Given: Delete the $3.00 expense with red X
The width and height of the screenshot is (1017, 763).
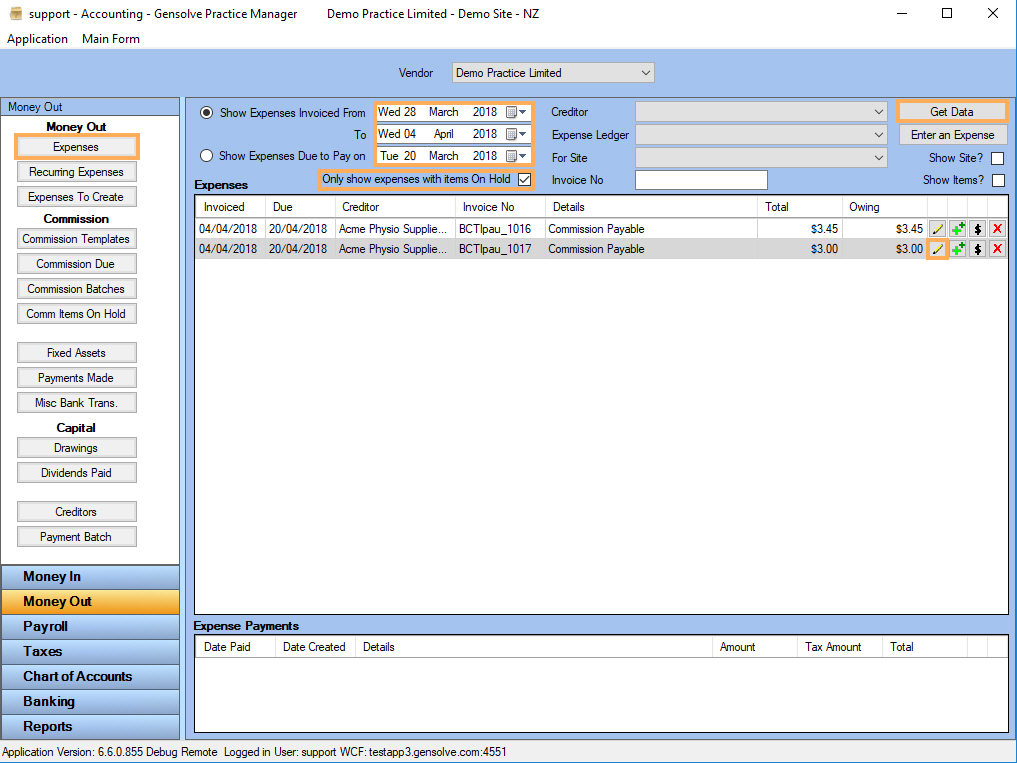Looking at the screenshot, I should (x=997, y=249).
